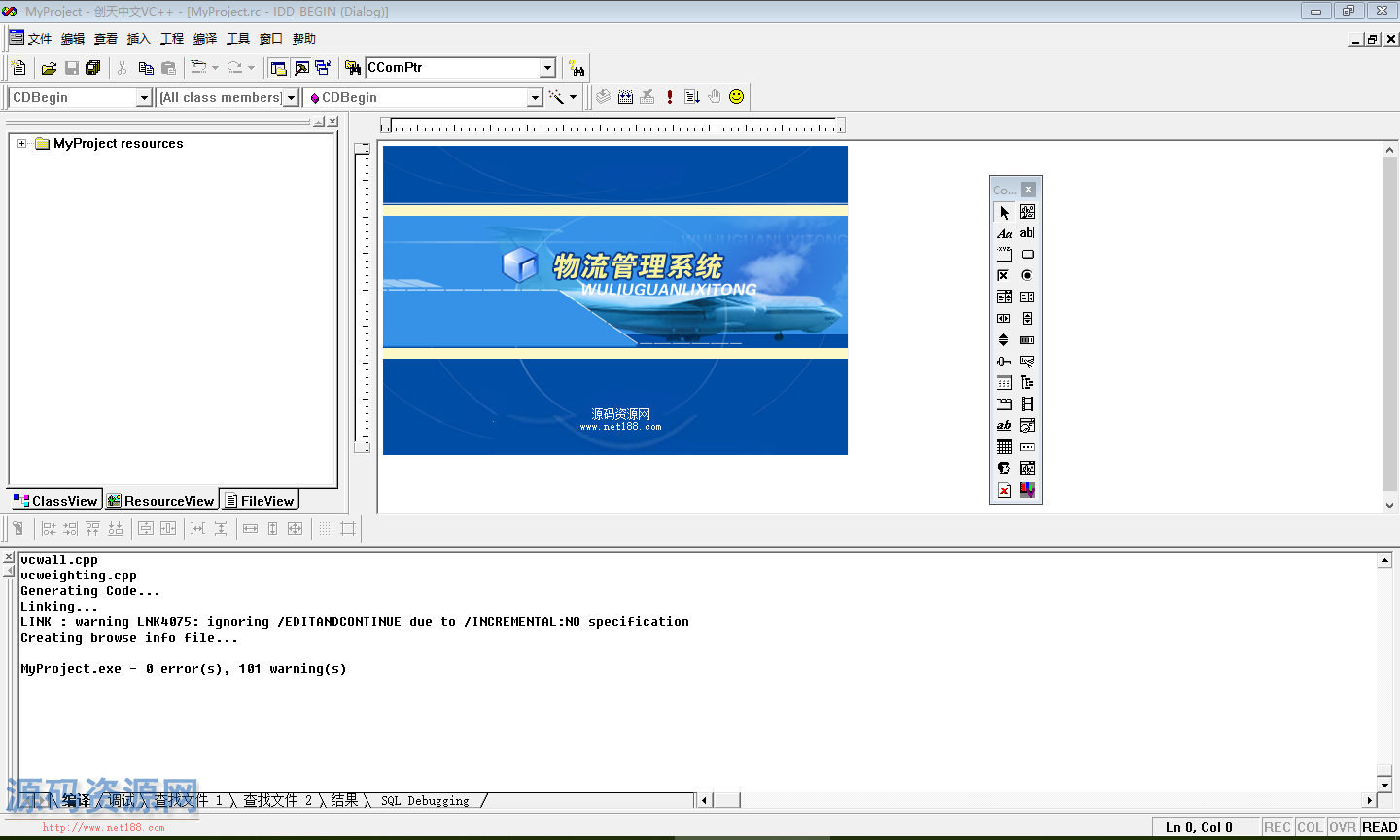Click the CComPtr find text field

451,68
